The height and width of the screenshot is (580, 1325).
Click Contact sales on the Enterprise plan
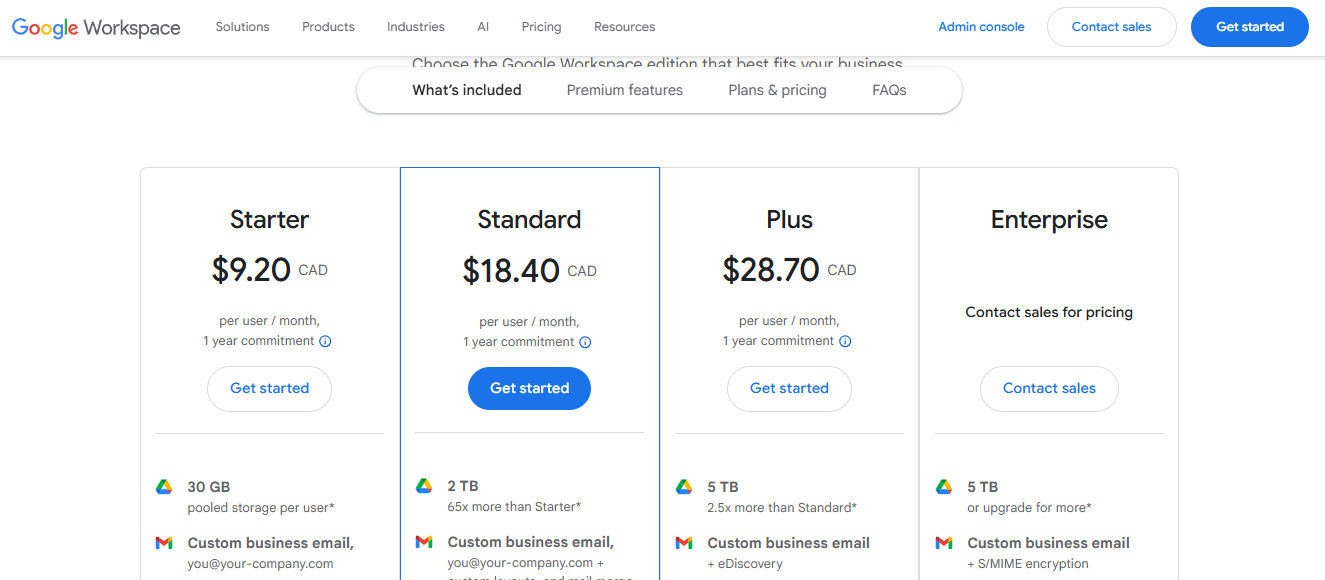(x=1049, y=388)
